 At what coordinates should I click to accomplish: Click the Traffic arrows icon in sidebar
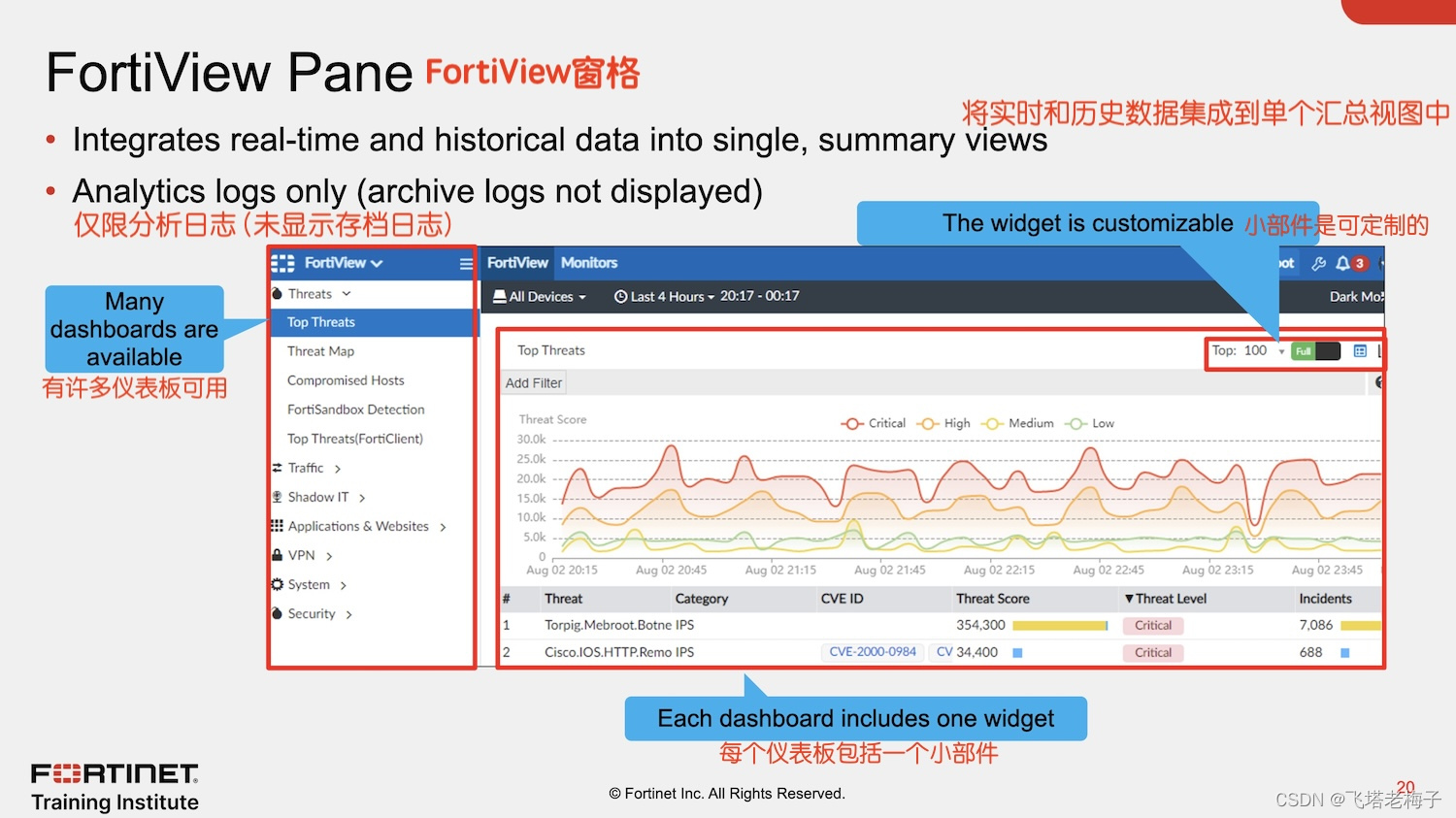click(278, 468)
